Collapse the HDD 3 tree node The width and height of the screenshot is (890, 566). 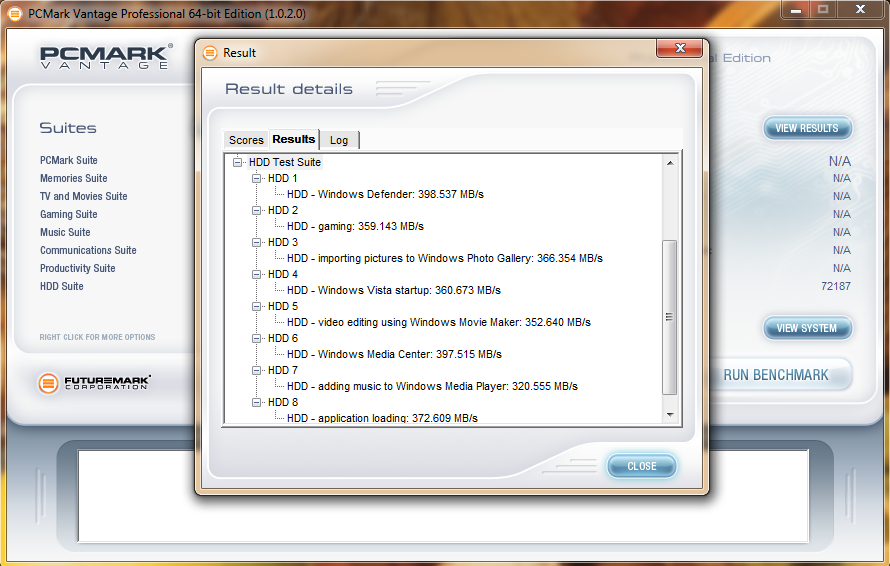coord(257,242)
